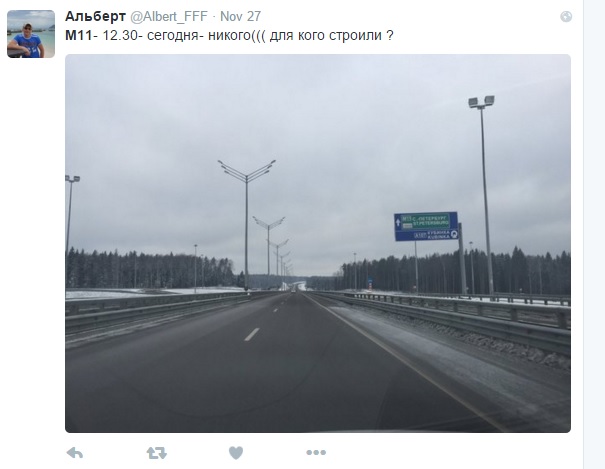The width and height of the screenshot is (605, 469).
Task: Open tweet permalink via Nov 27
Action: click(240, 16)
